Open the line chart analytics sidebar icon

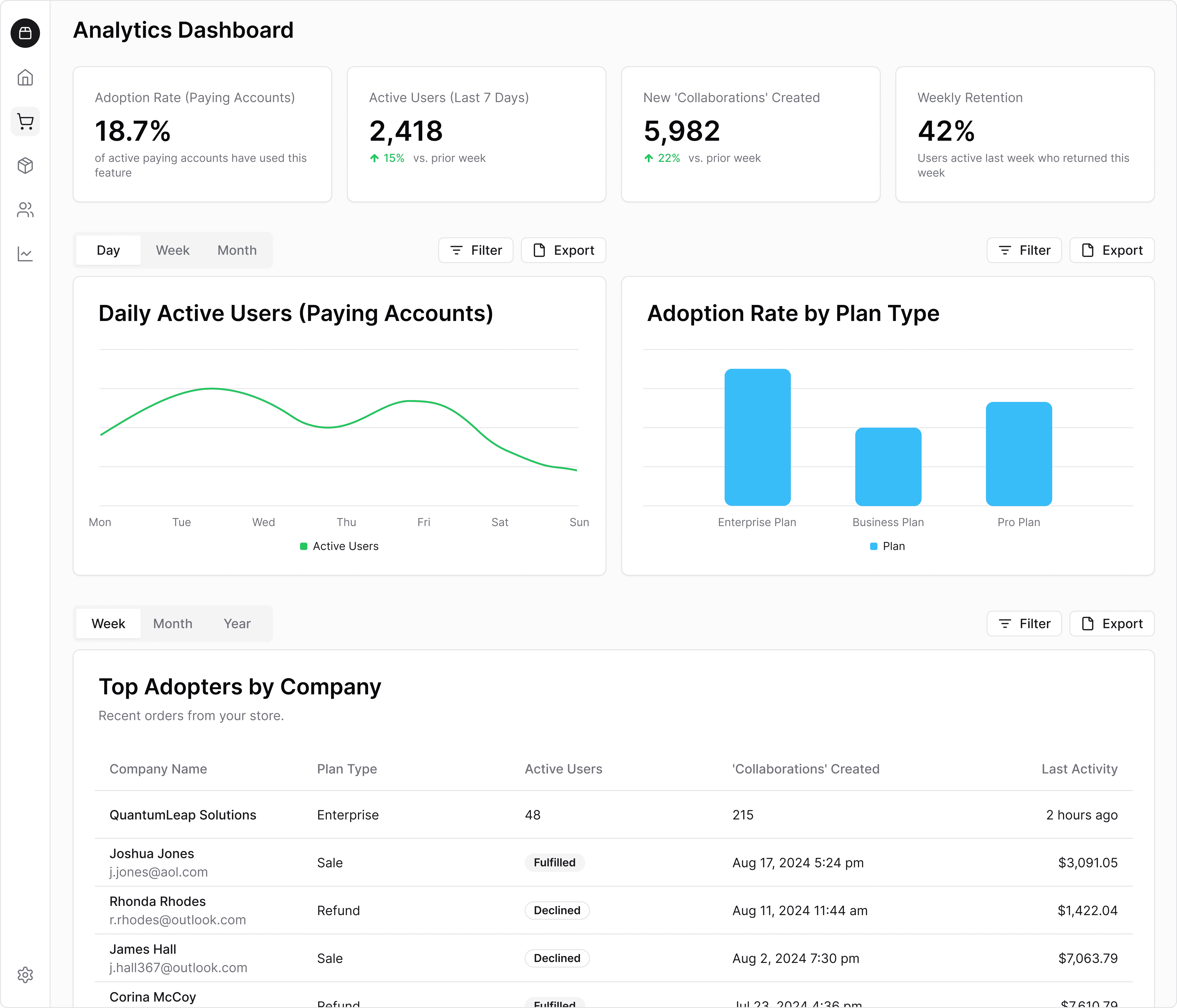point(25,253)
